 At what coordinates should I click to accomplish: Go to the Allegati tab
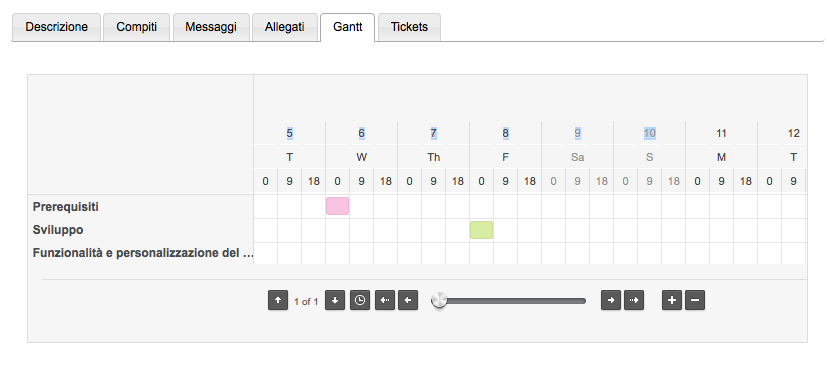(x=285, y=27)
